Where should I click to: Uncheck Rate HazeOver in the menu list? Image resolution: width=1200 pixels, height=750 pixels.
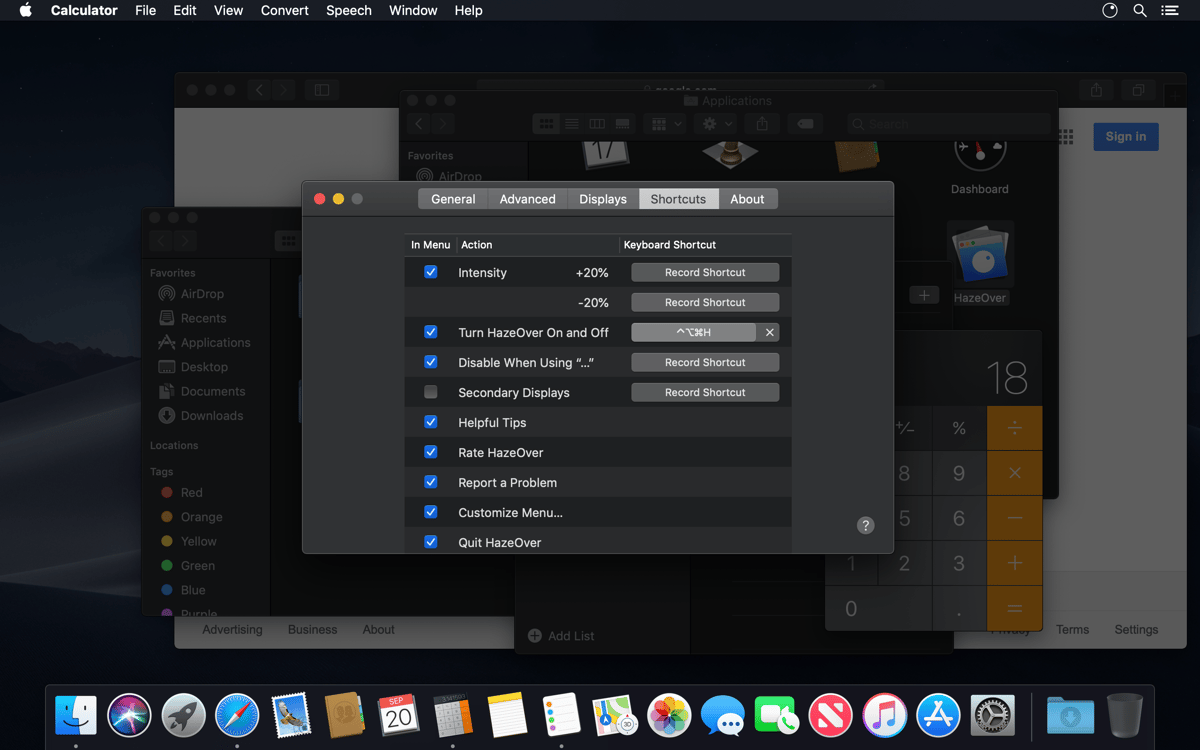[x=430, y=452]
